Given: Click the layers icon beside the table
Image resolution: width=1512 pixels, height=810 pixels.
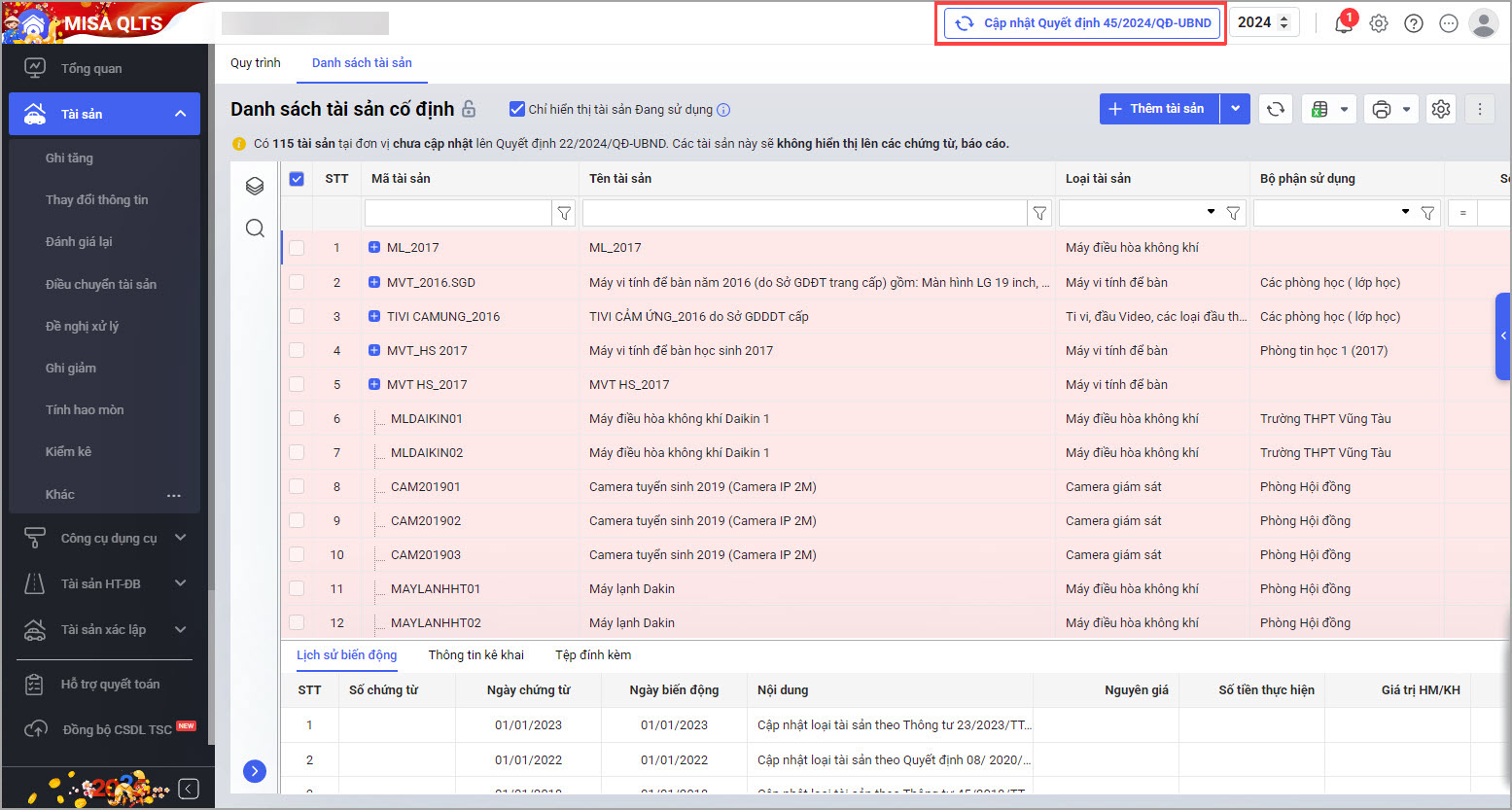Looking at the screenshot, I should click(255, 186).
